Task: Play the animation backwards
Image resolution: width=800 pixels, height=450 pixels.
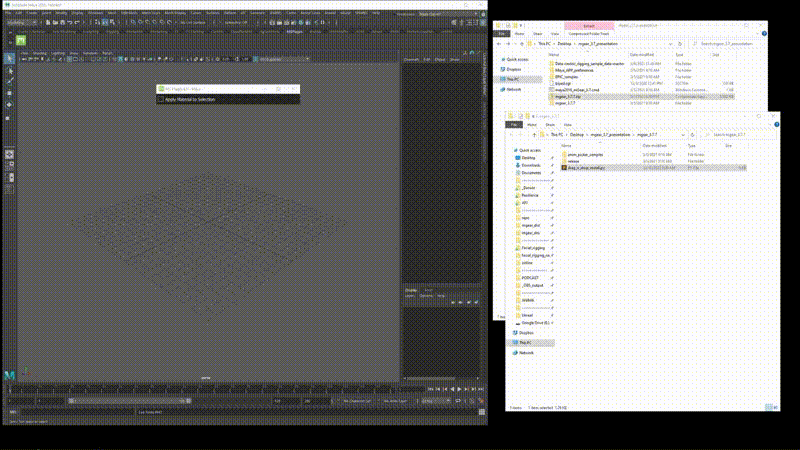Action: [x=452, y=389]
